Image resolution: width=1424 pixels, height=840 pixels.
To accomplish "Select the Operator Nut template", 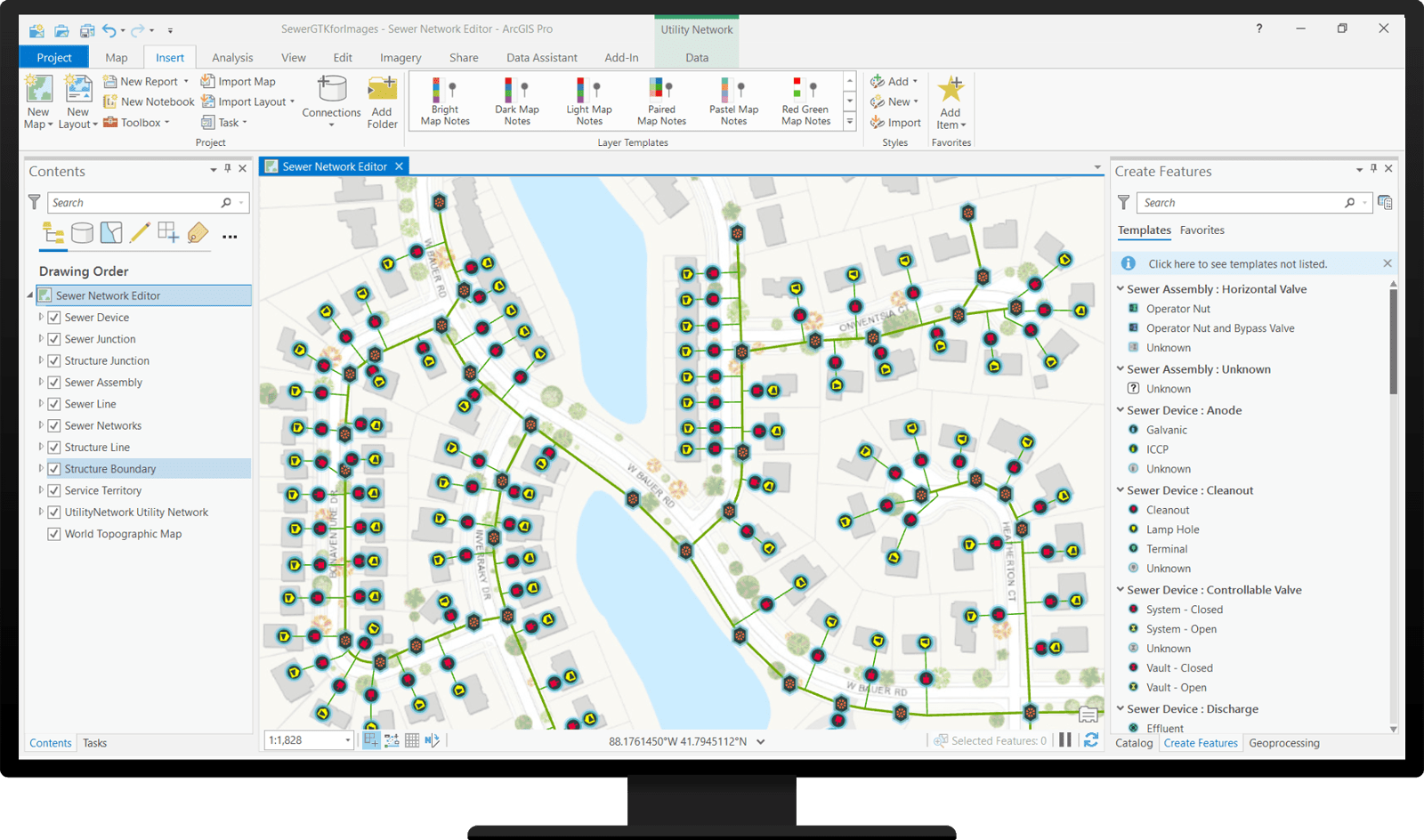I will tap(1178, 309).
